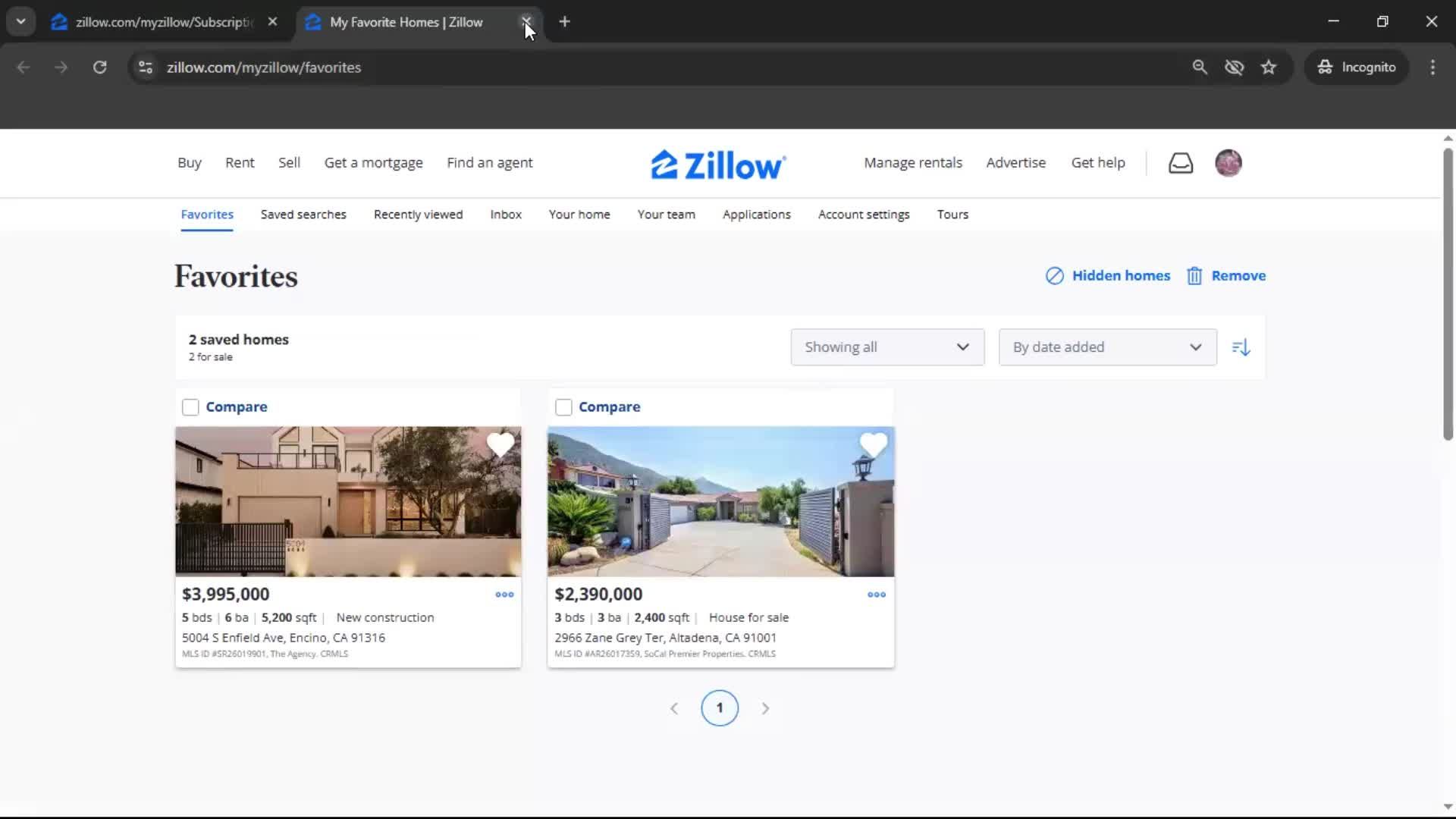Open the inbox tray icon in header
1456x819 pixels.
click(1180, 163)
